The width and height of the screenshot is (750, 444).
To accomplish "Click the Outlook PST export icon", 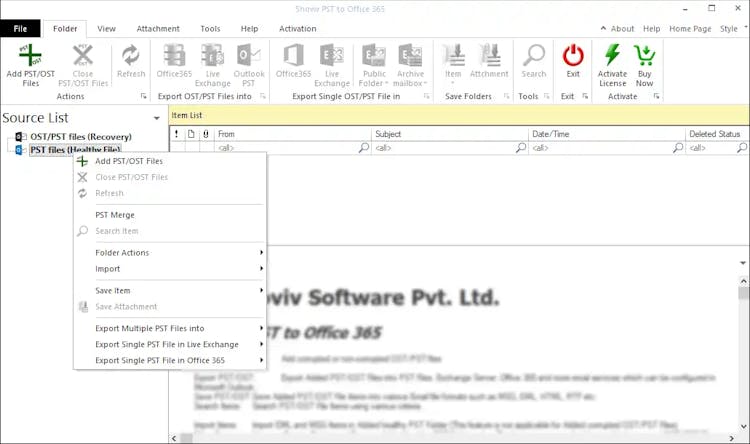I will coord(249,55).
